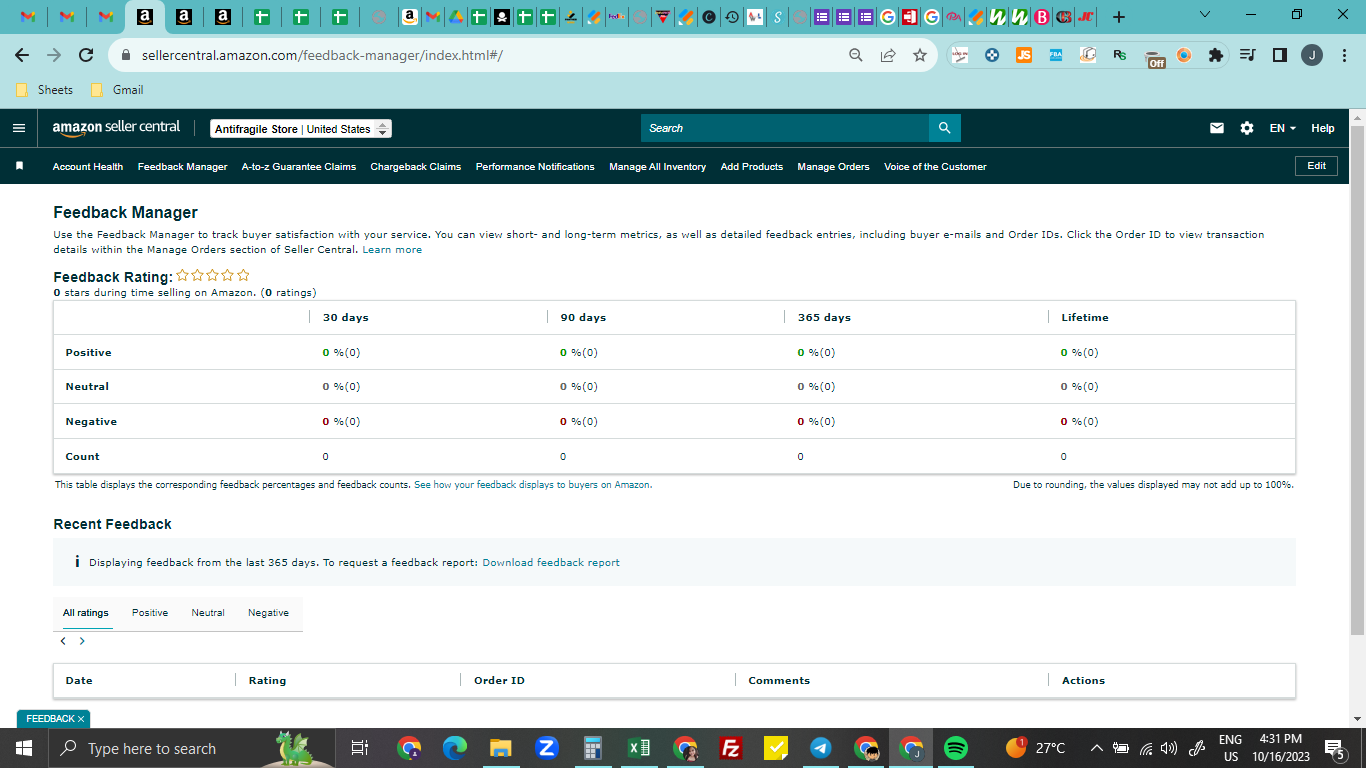Bookmark this page with the star icon
This screenshot has width=1366, height=768.
[920, 55]
